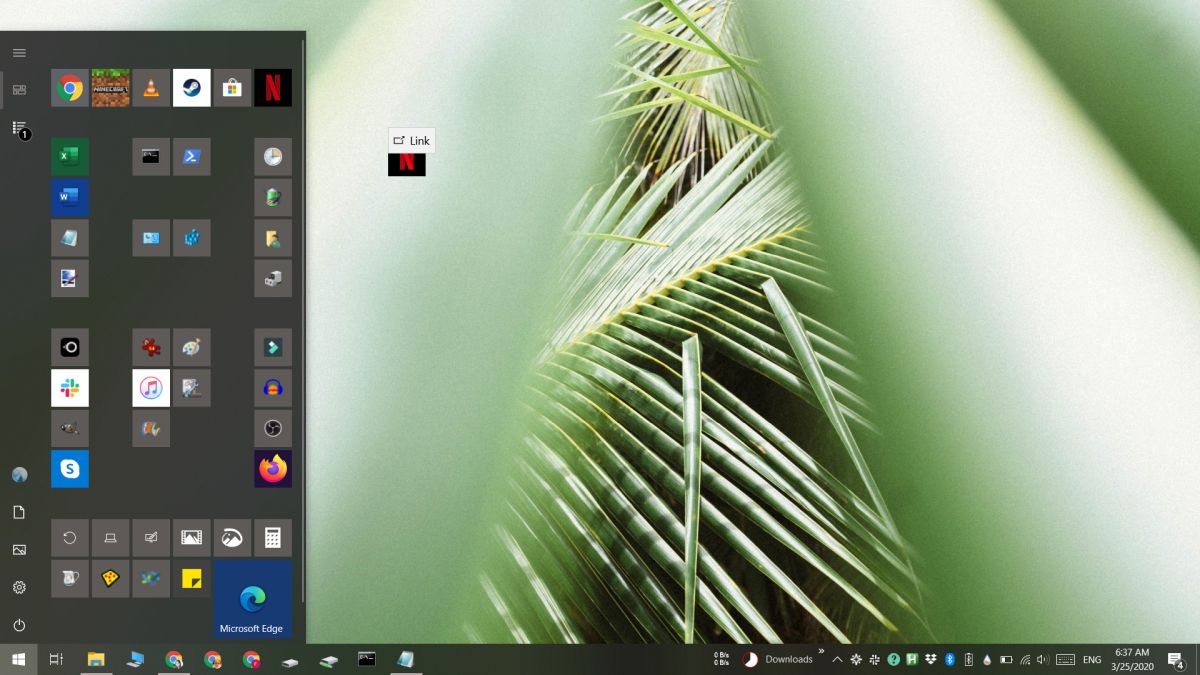Click the Slack icon in system tray
Screen dimensions: 1200x675
(x=874, y=659)
